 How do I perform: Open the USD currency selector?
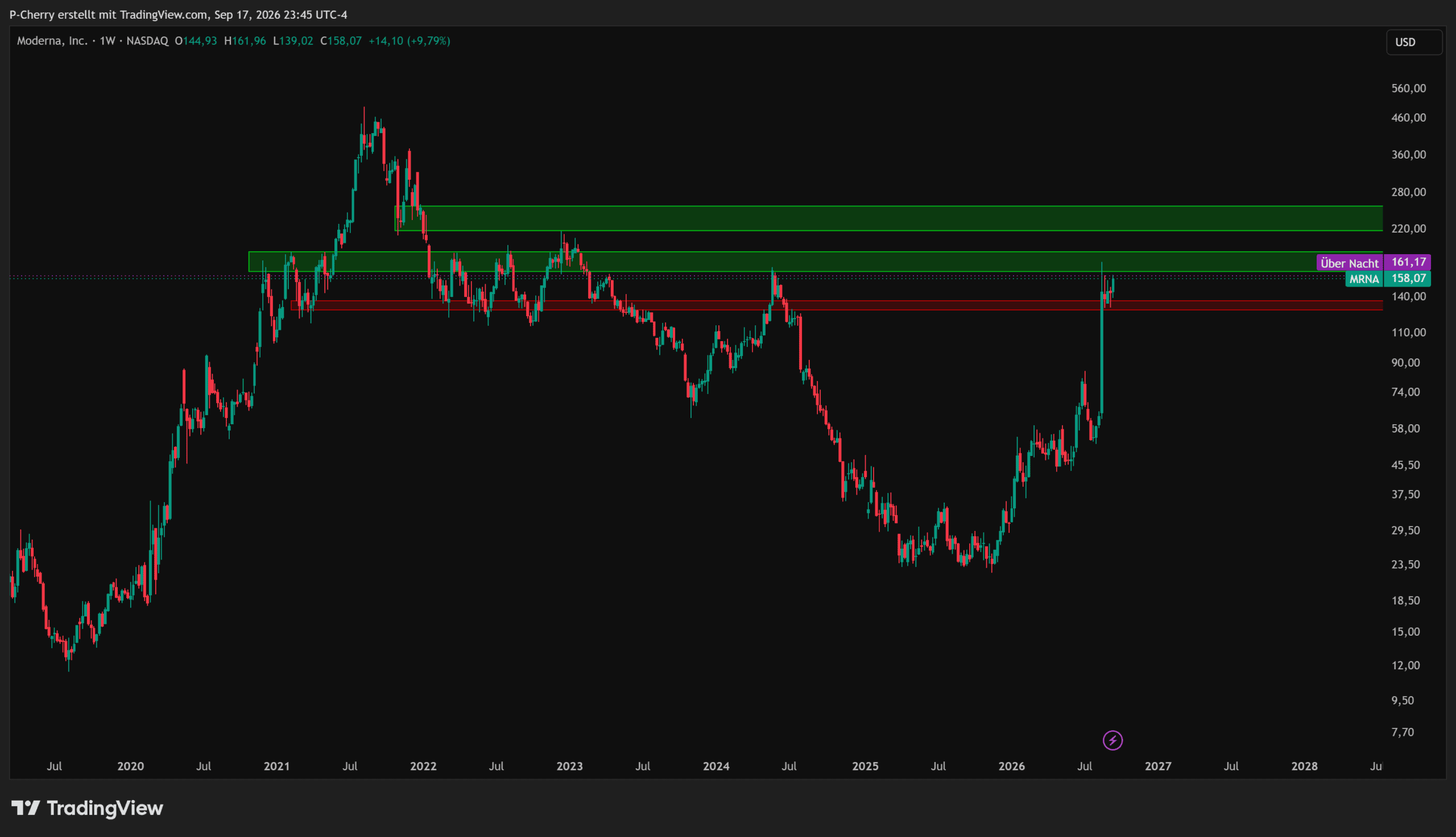tap(1413, 43)
